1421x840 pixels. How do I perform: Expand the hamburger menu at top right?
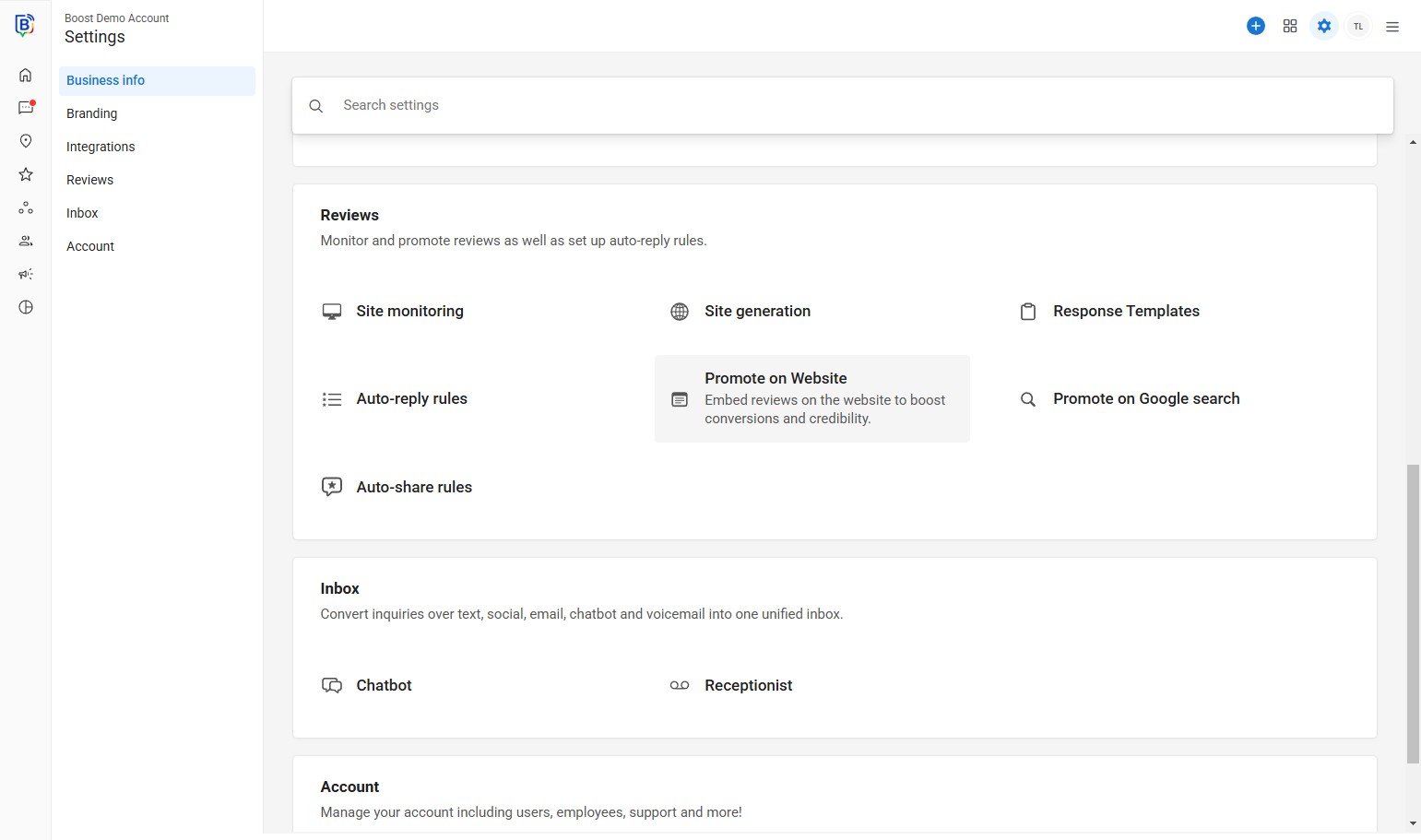tap(1391, 27)
